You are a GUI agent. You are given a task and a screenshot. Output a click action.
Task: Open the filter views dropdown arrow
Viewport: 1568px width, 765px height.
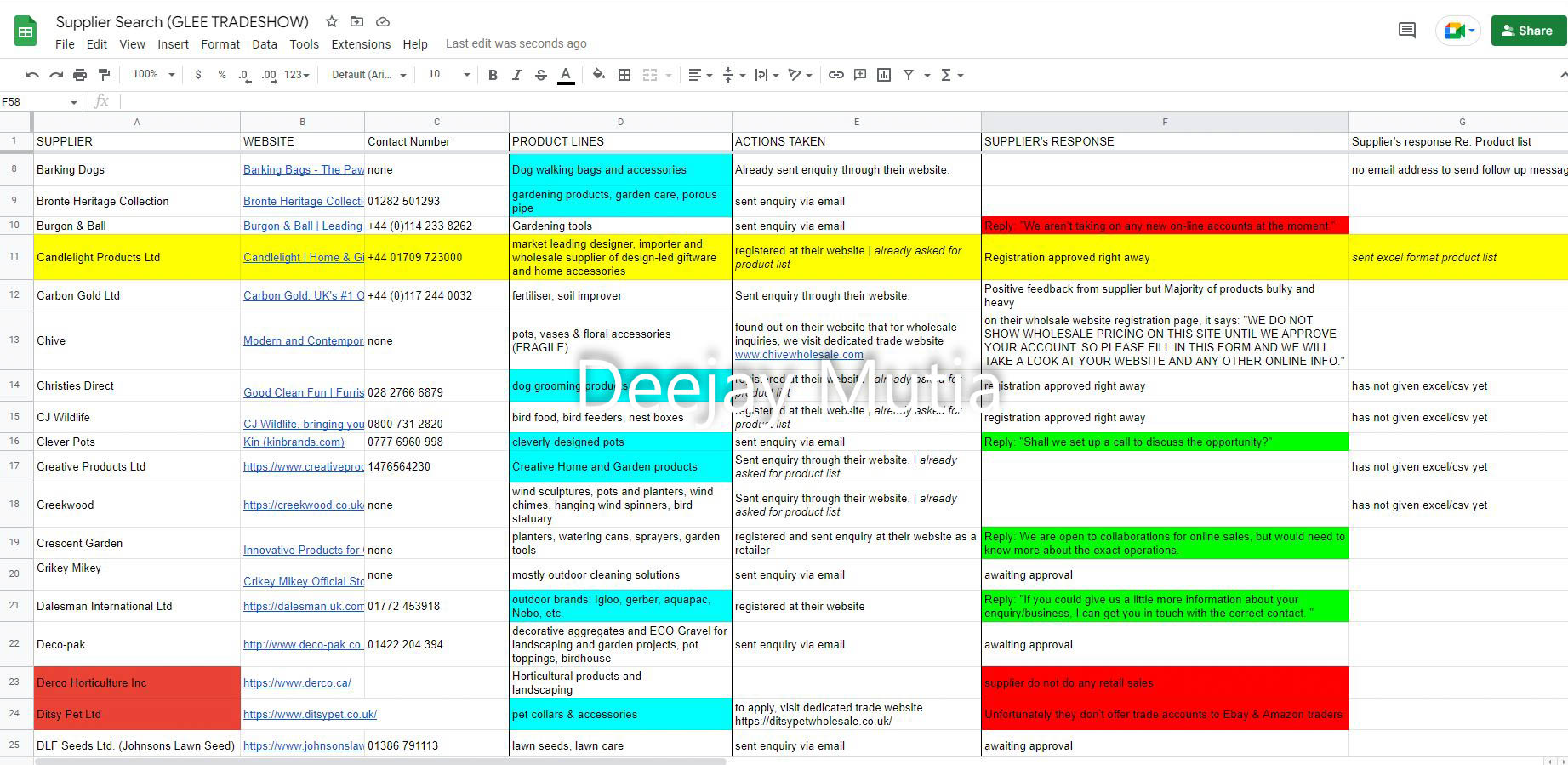point(927,75)
